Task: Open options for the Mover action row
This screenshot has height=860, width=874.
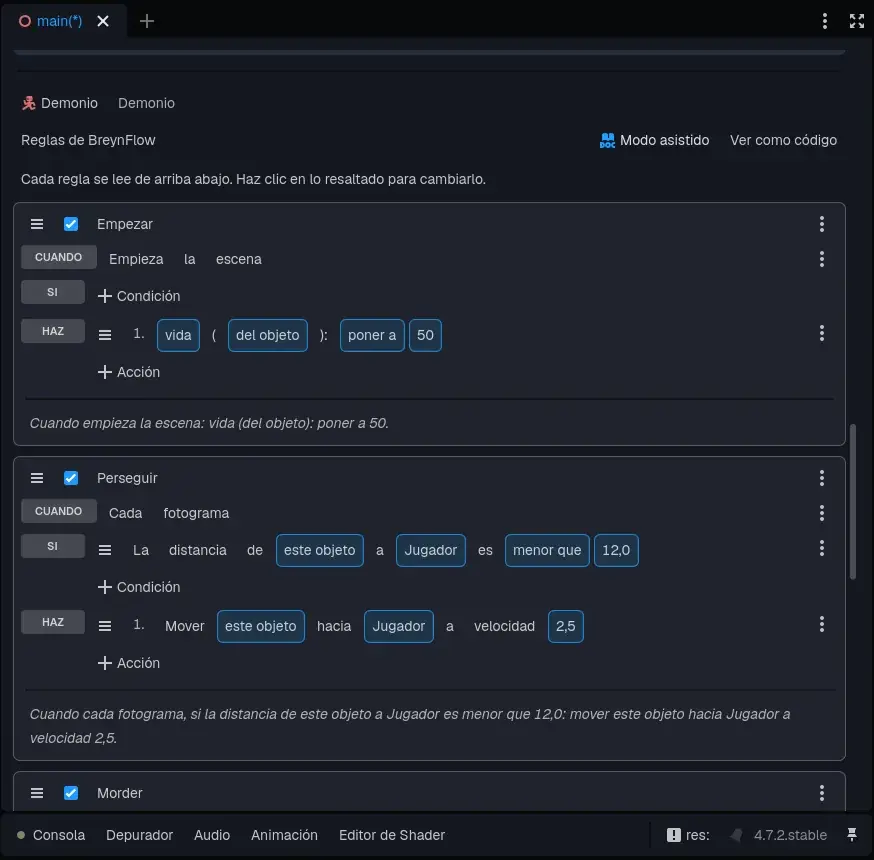Action: click(821, 624)
